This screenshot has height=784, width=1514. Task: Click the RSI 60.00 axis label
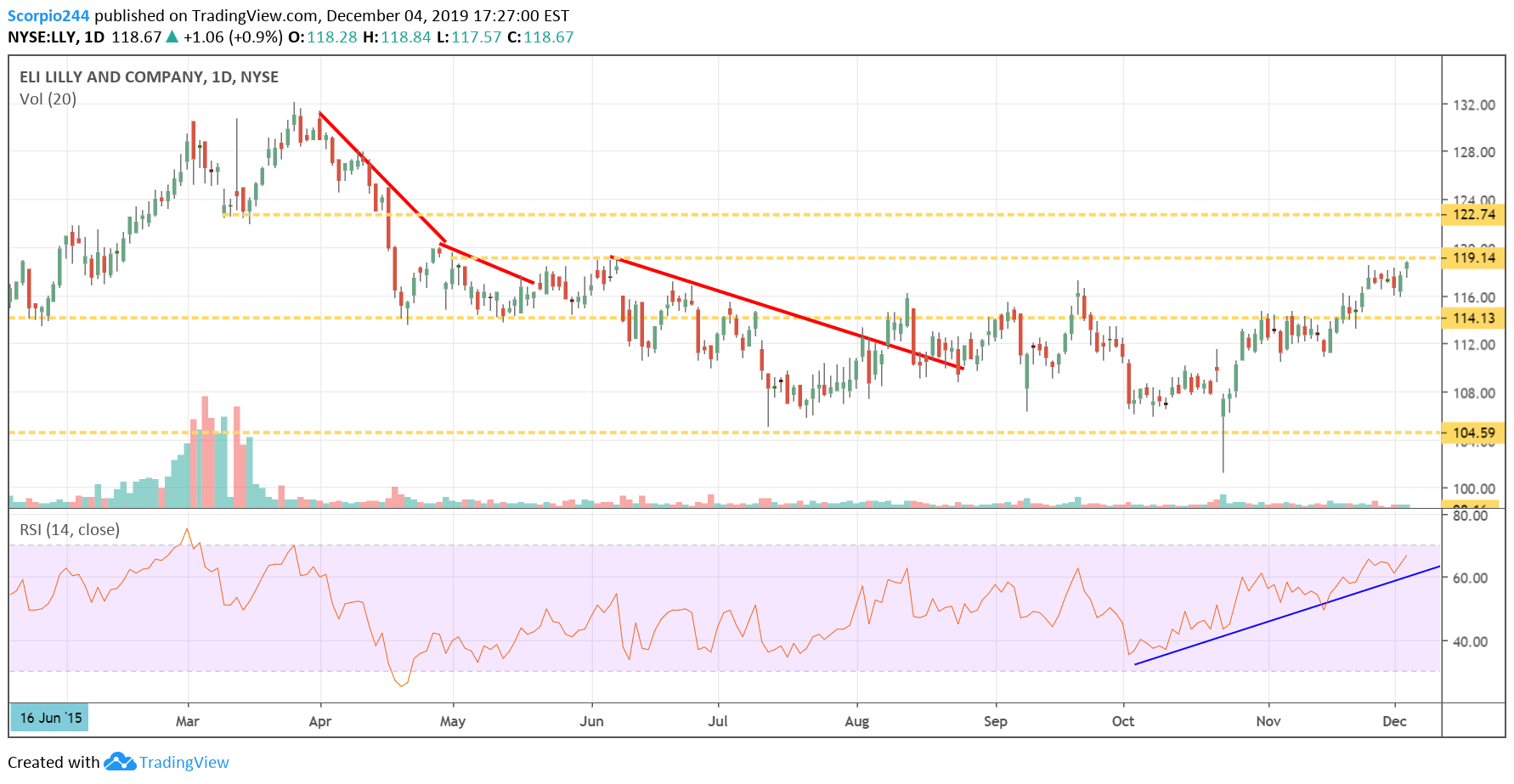point(1471,578)
